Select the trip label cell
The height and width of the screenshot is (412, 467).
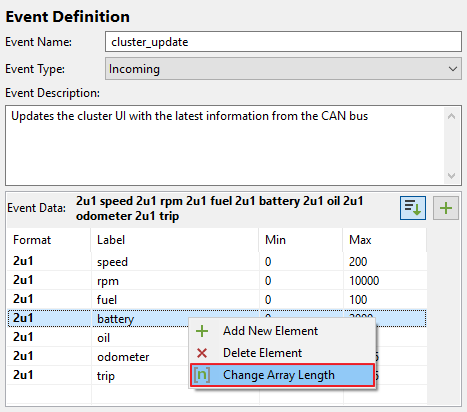point(140,376)
